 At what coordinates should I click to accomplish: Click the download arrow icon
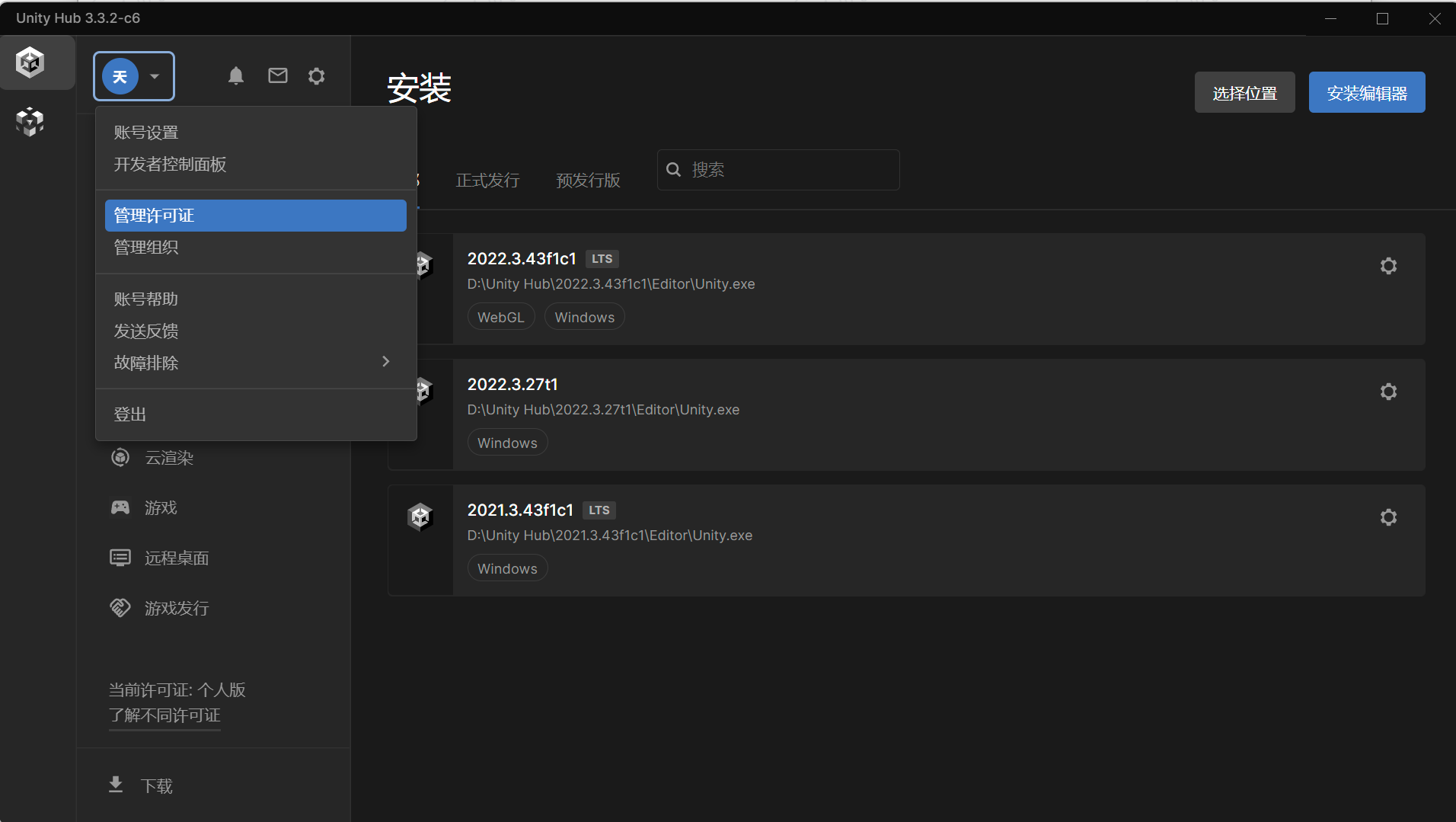116,785
